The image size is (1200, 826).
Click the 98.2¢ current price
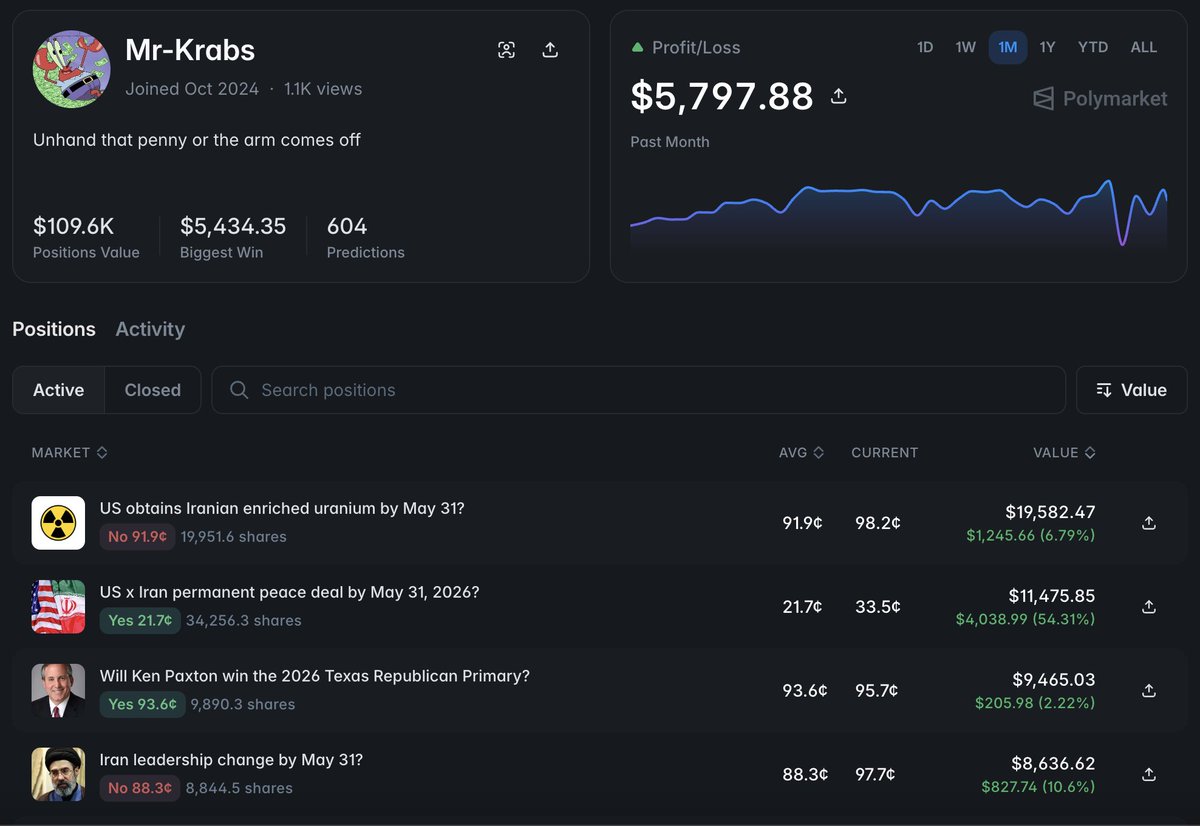tap(878, 523)
